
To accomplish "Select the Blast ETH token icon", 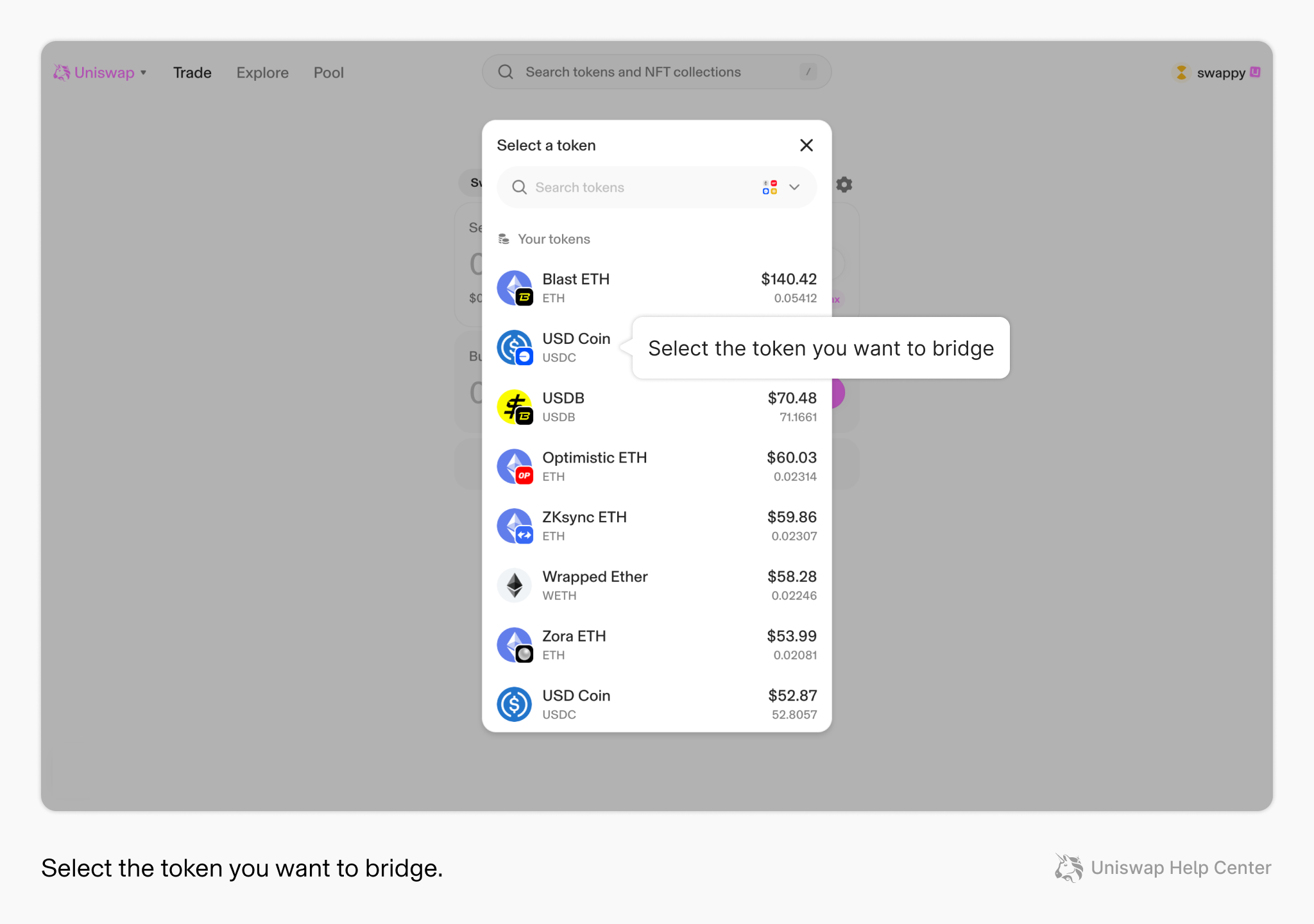I will pos(515,287).
